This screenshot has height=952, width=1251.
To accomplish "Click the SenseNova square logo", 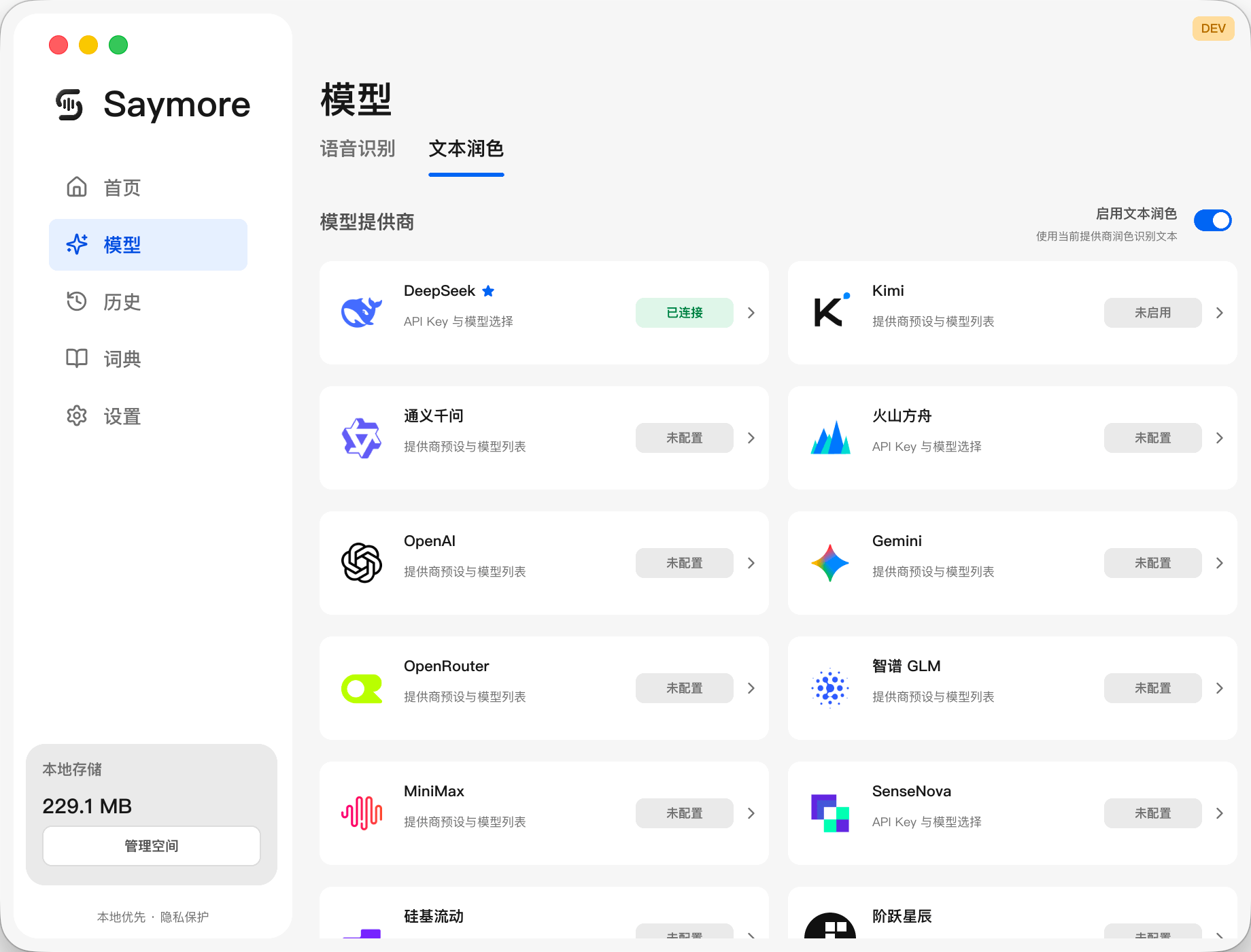I will click(830, 813).
